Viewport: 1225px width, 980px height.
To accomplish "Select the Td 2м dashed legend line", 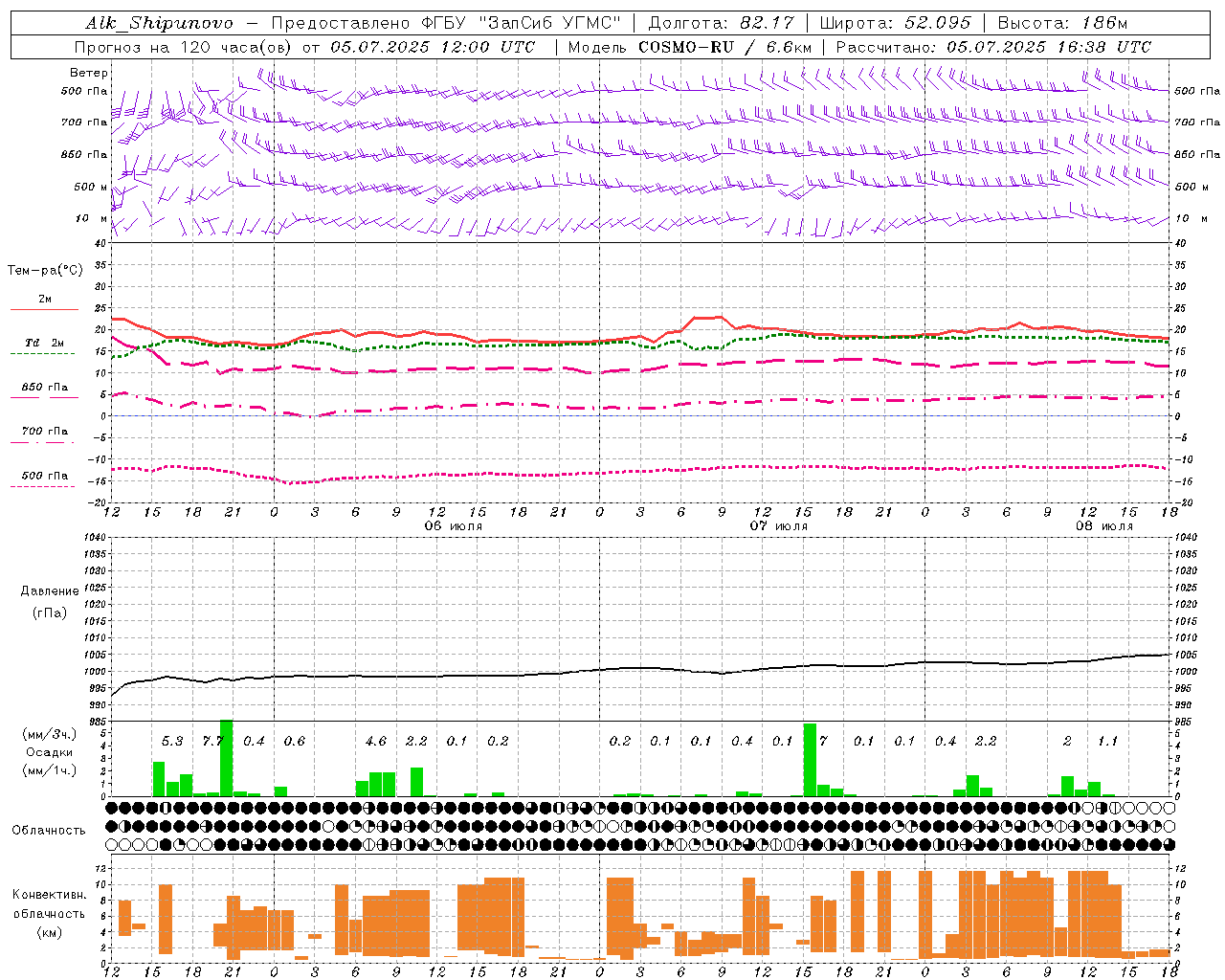I will [42, 353].
